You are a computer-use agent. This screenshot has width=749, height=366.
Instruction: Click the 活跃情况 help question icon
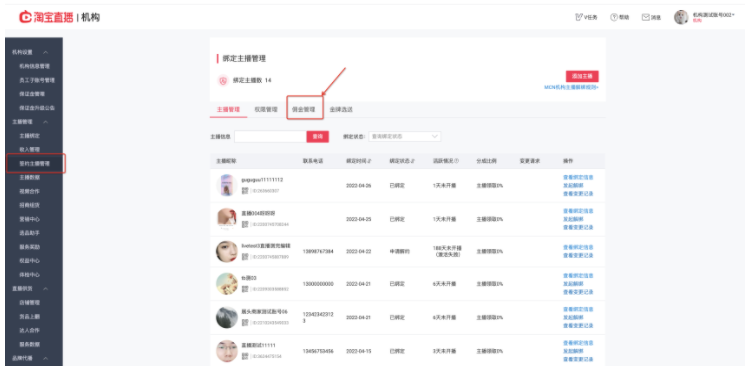(456, 161)
